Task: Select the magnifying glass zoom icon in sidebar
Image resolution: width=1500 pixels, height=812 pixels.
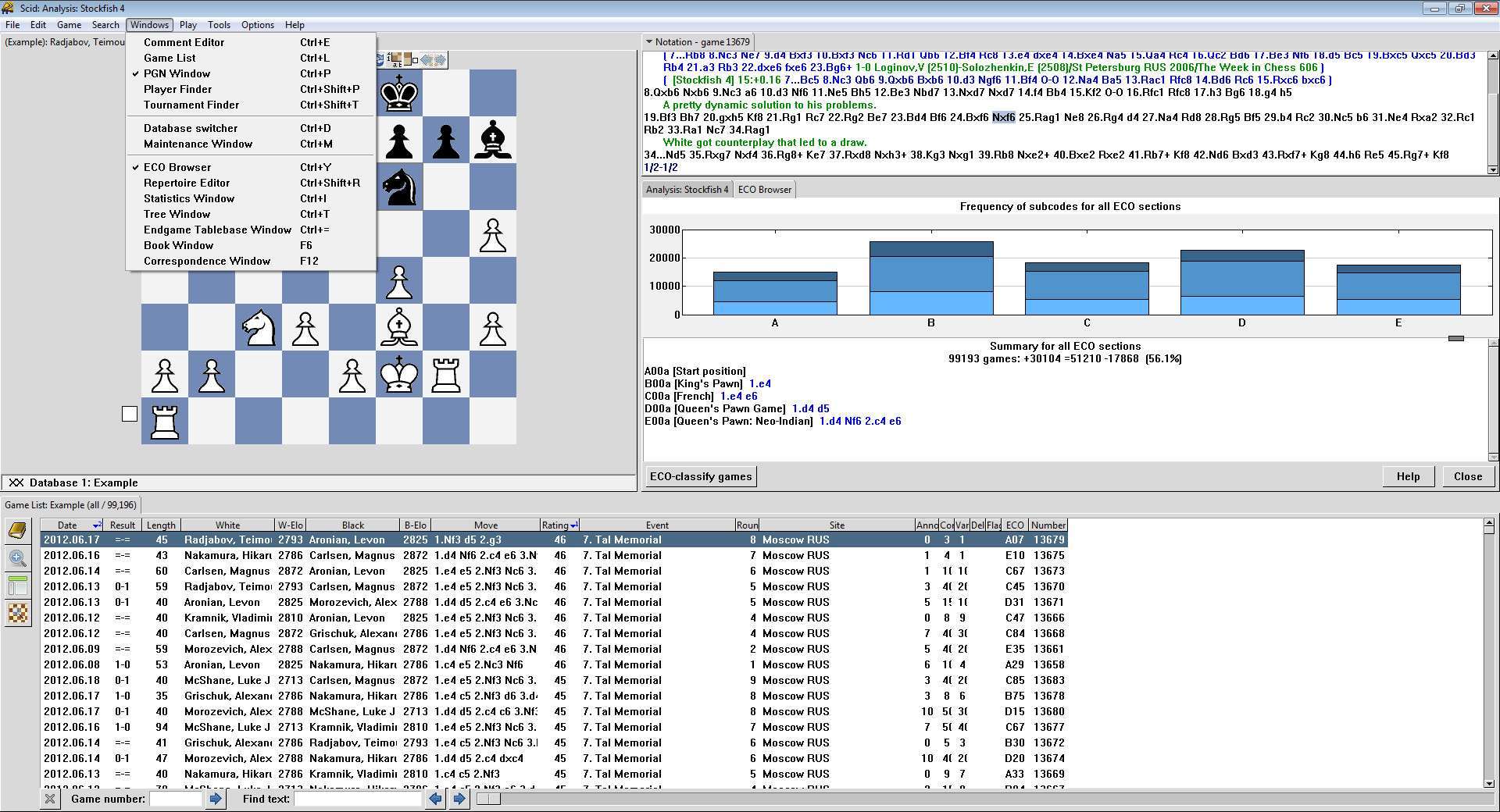Action: 17,559
